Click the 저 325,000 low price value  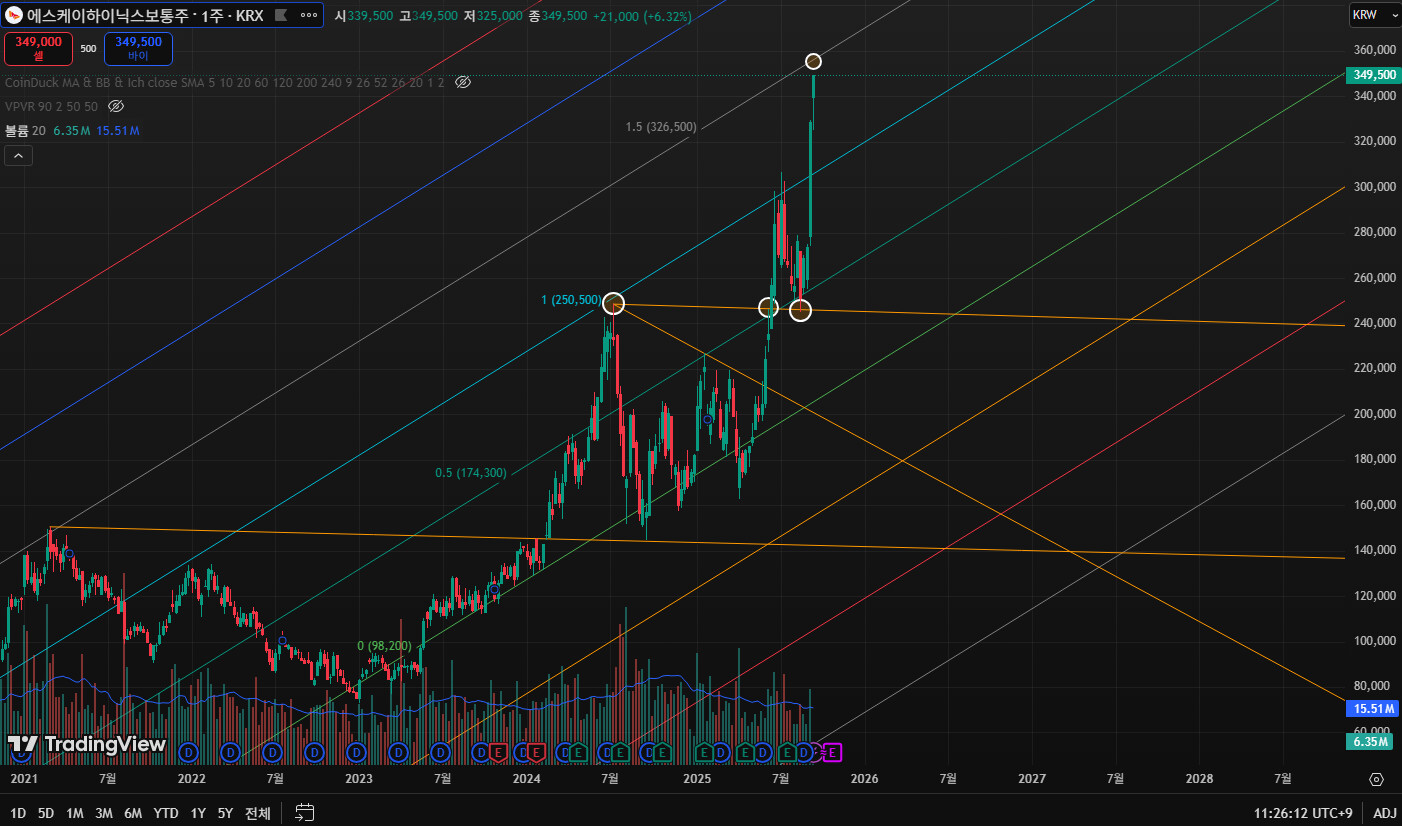coord(492,16)
